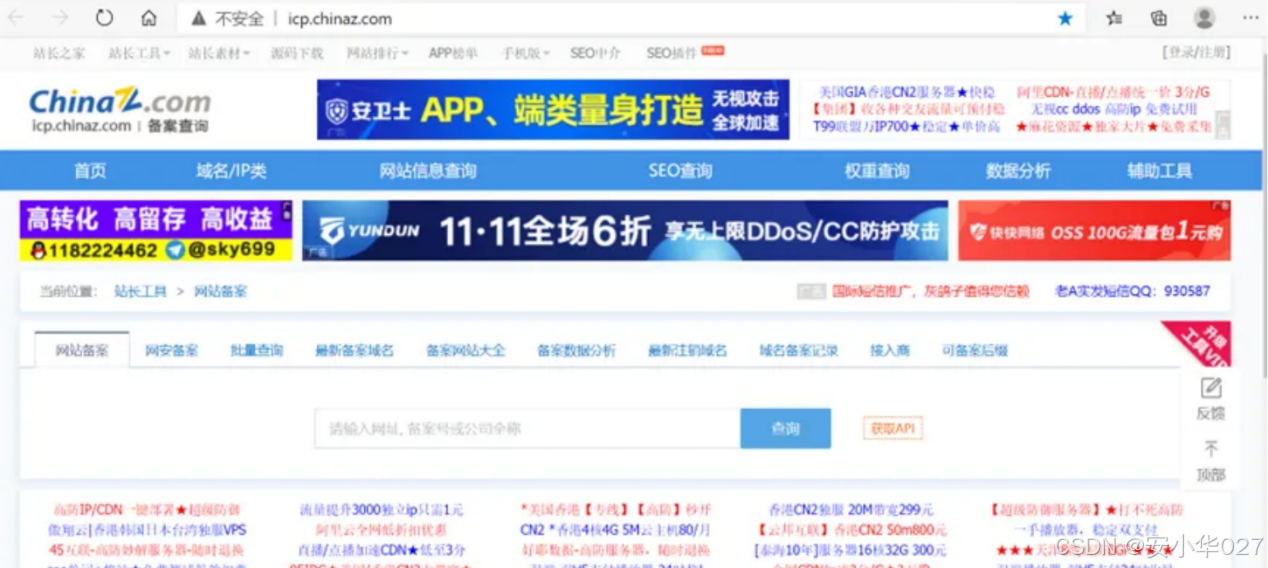Select 网站信息查询 in the navigation bar
1268x568 pixels.
[x=428, y=171]
